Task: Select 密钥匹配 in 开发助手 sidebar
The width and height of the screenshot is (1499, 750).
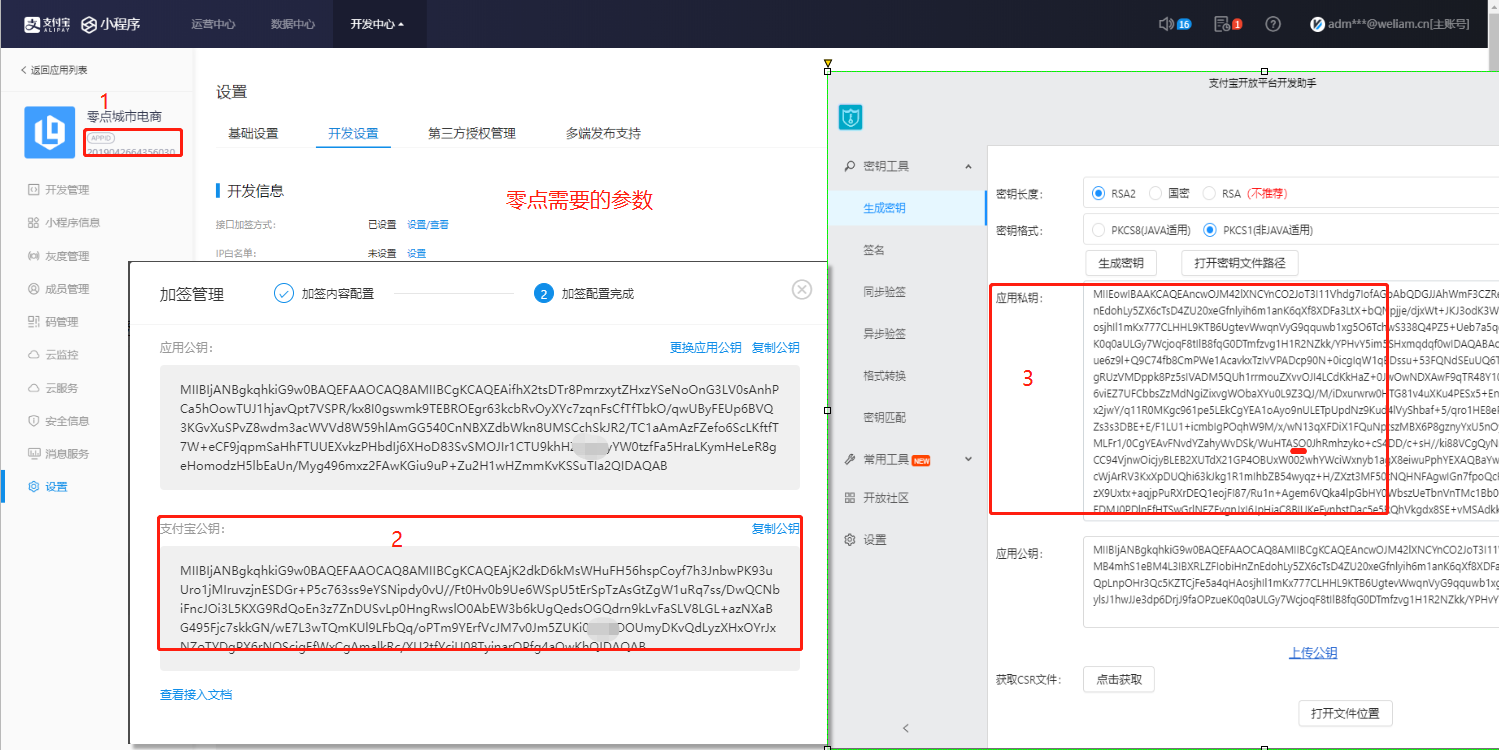Action: click(x=884, y=417)
